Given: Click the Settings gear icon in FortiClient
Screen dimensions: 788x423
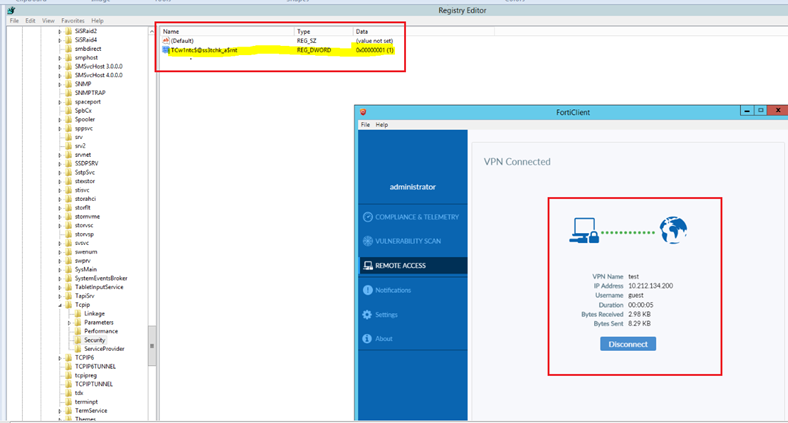Looking at the screenshot, I should point(368,315).
